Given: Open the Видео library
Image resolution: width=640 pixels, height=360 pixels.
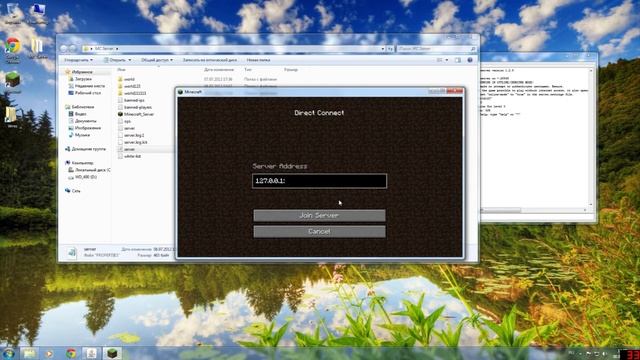Looking at the screenshot, I should 80,114.
